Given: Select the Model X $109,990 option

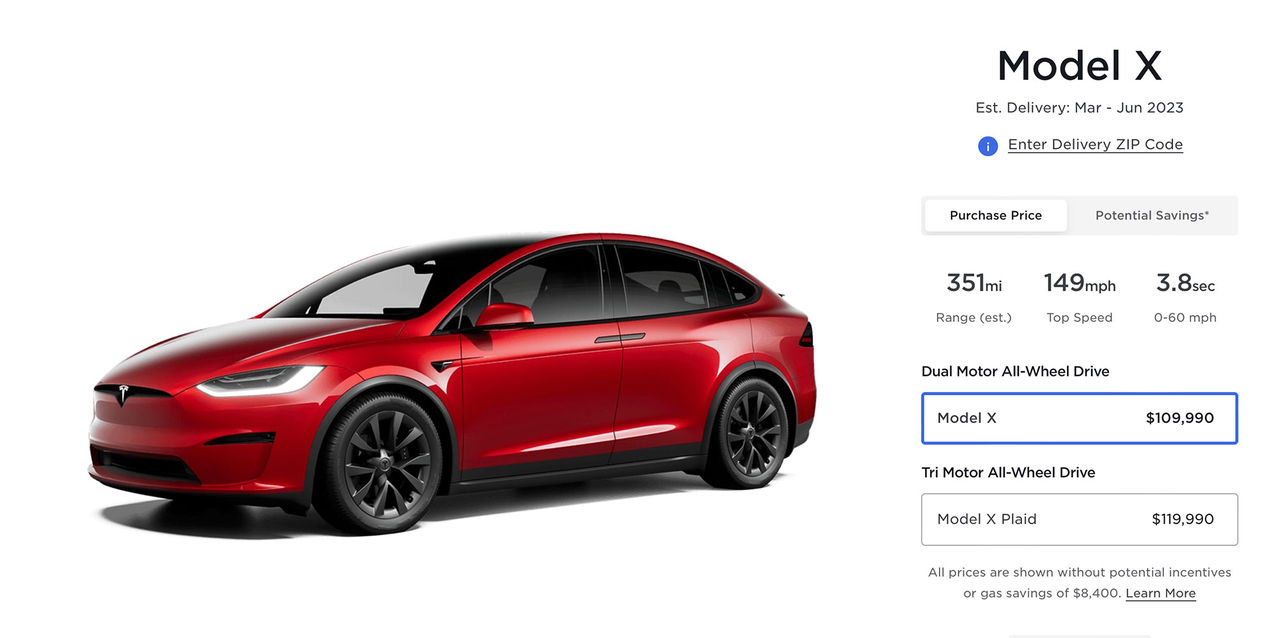Looking at the screenshot, I should coord(1079,418).
